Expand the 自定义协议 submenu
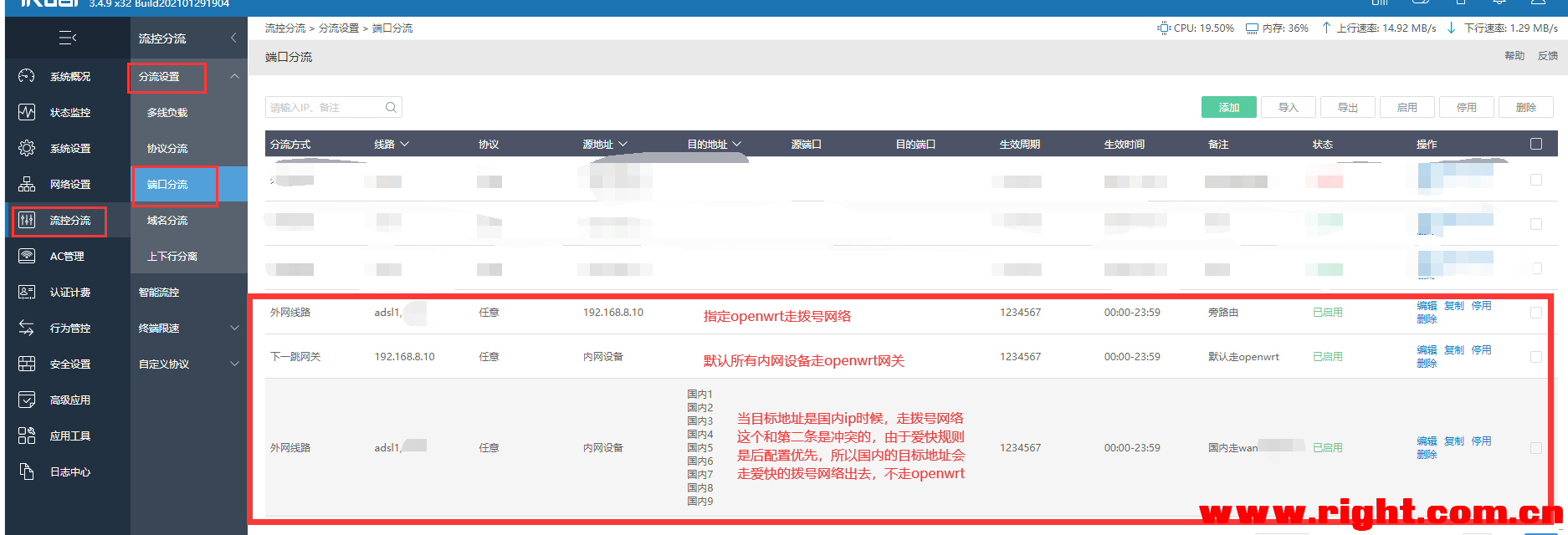The width and height of the screenshot is (1568, 535). pyautogui.click(x=234, y=364)
